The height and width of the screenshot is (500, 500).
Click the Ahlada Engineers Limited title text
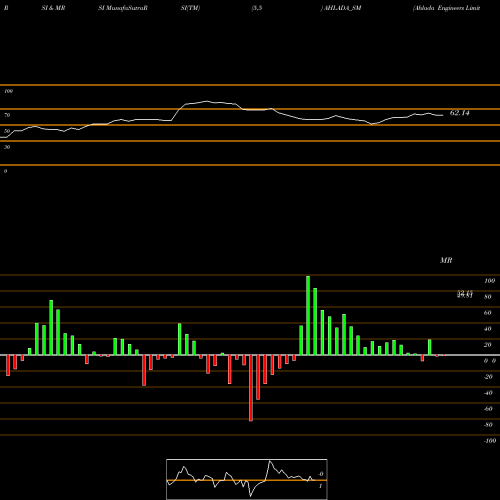[x=446, y=8]
